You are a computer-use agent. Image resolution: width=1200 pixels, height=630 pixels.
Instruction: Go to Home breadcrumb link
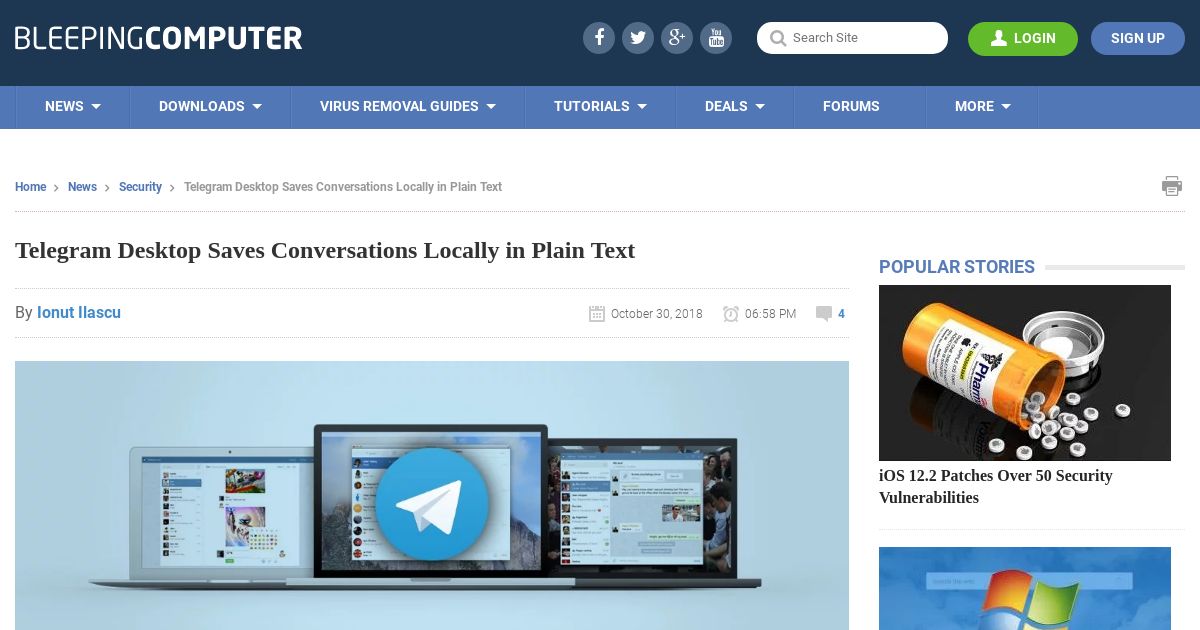(x=31, y=187)
